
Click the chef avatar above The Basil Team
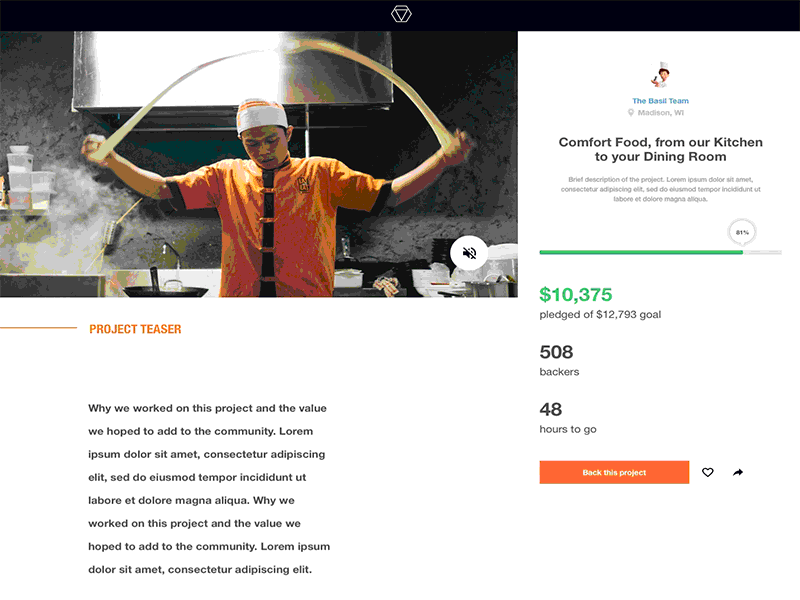(x=659, y=73)
